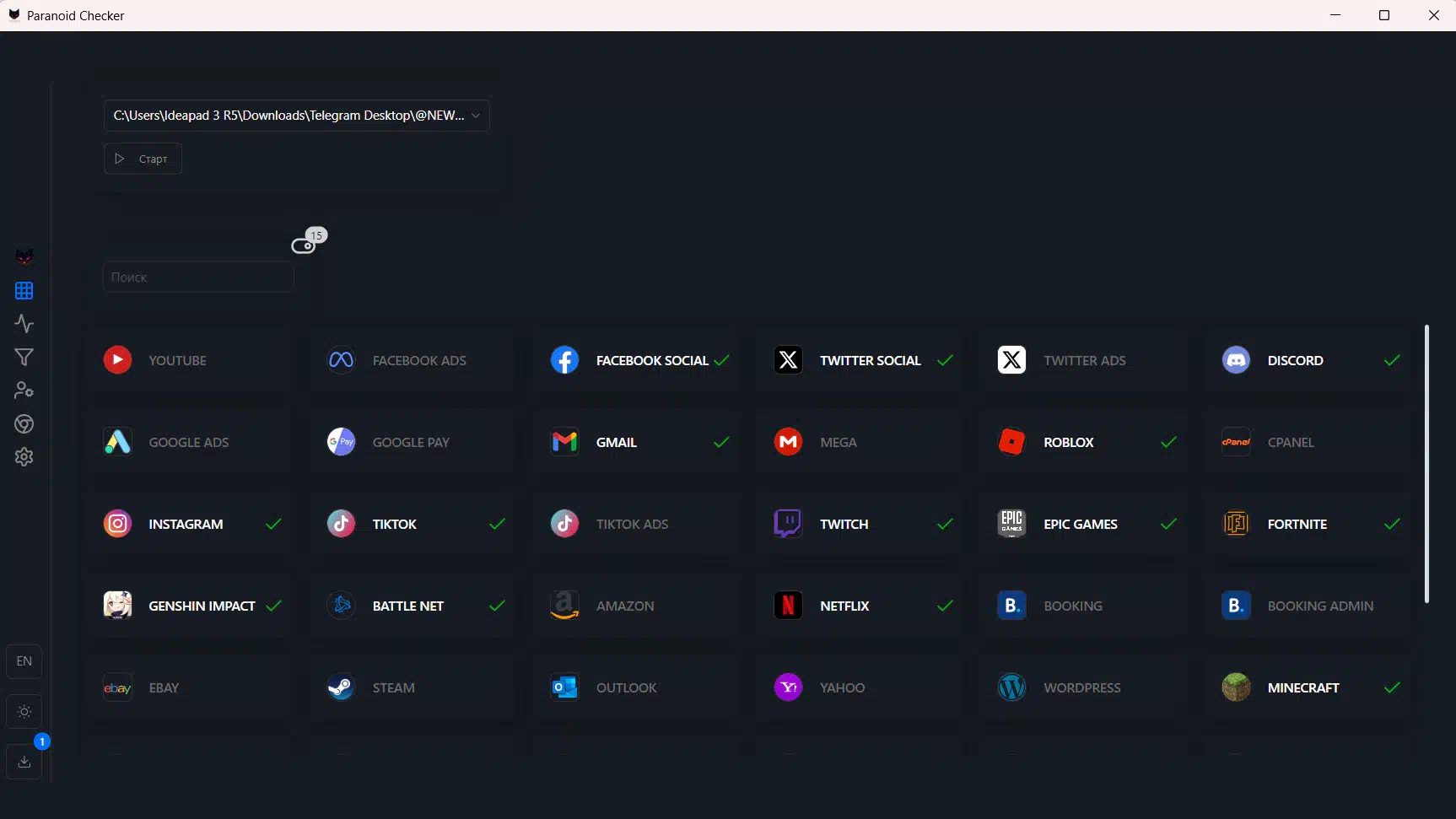Expand the folder path dropdown
This screenshot has width=1456, height=819.
296,116
